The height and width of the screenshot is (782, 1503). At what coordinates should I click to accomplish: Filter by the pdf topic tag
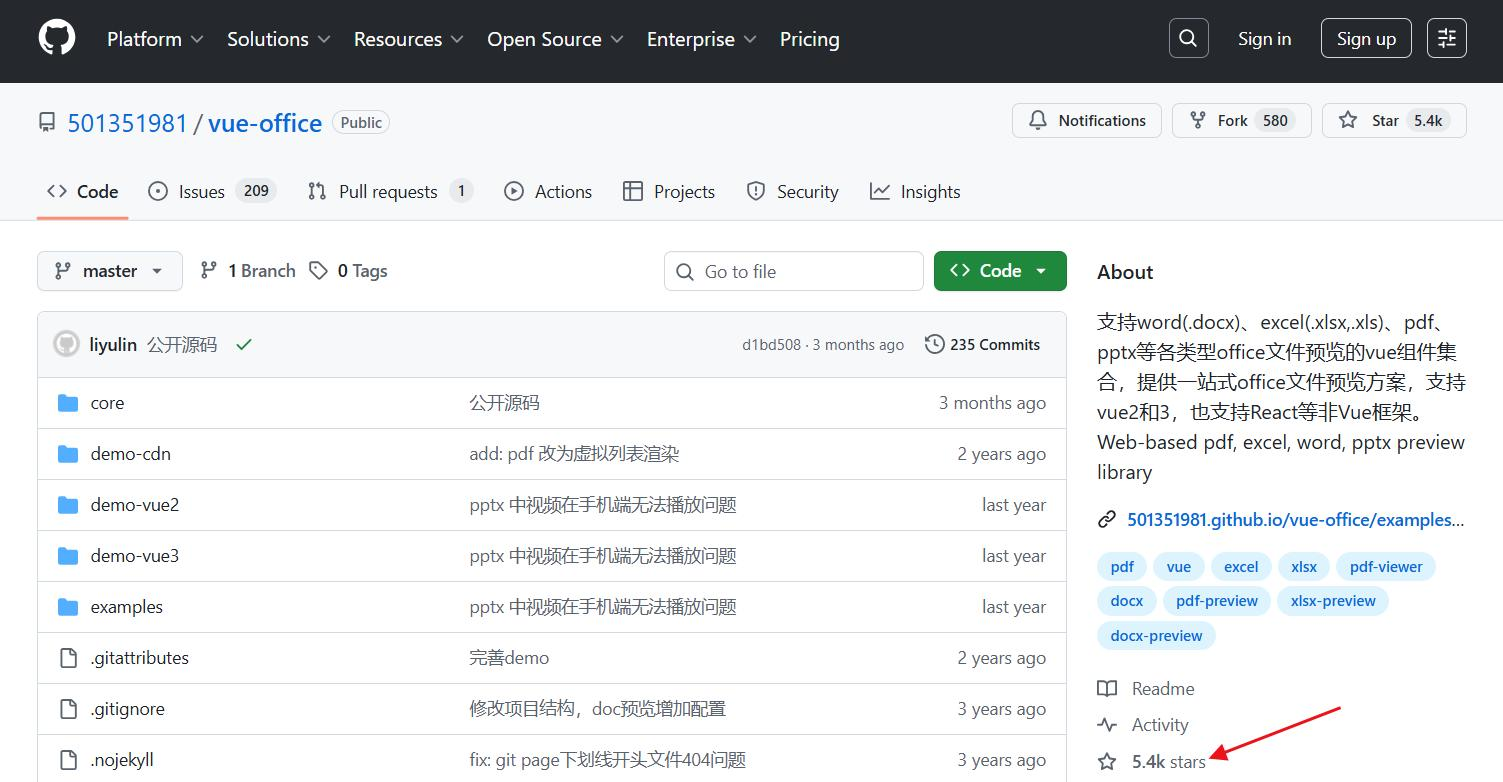pyautogui.click(x=1122, y=567)
